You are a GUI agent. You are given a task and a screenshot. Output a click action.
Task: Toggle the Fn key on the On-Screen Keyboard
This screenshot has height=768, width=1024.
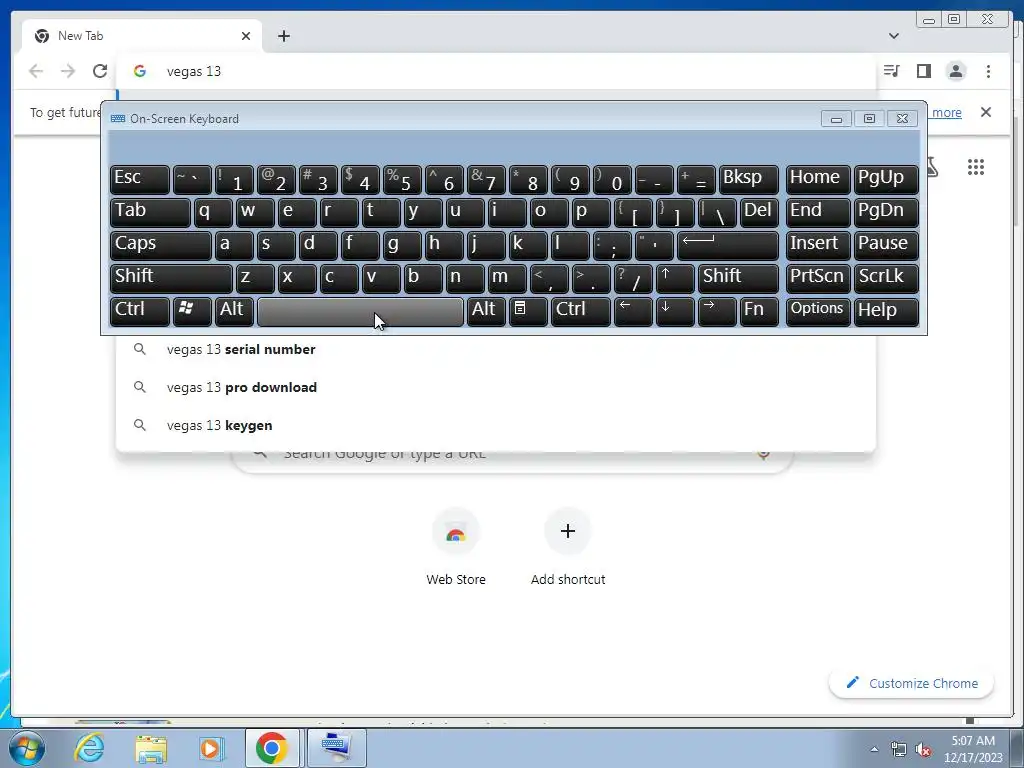(x=759, y=311)
